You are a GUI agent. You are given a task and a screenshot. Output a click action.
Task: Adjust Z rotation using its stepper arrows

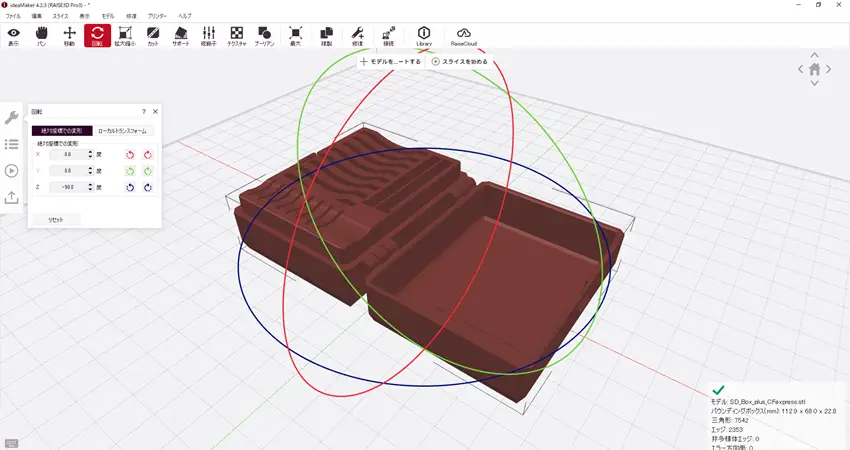click(x=90, y=187)
